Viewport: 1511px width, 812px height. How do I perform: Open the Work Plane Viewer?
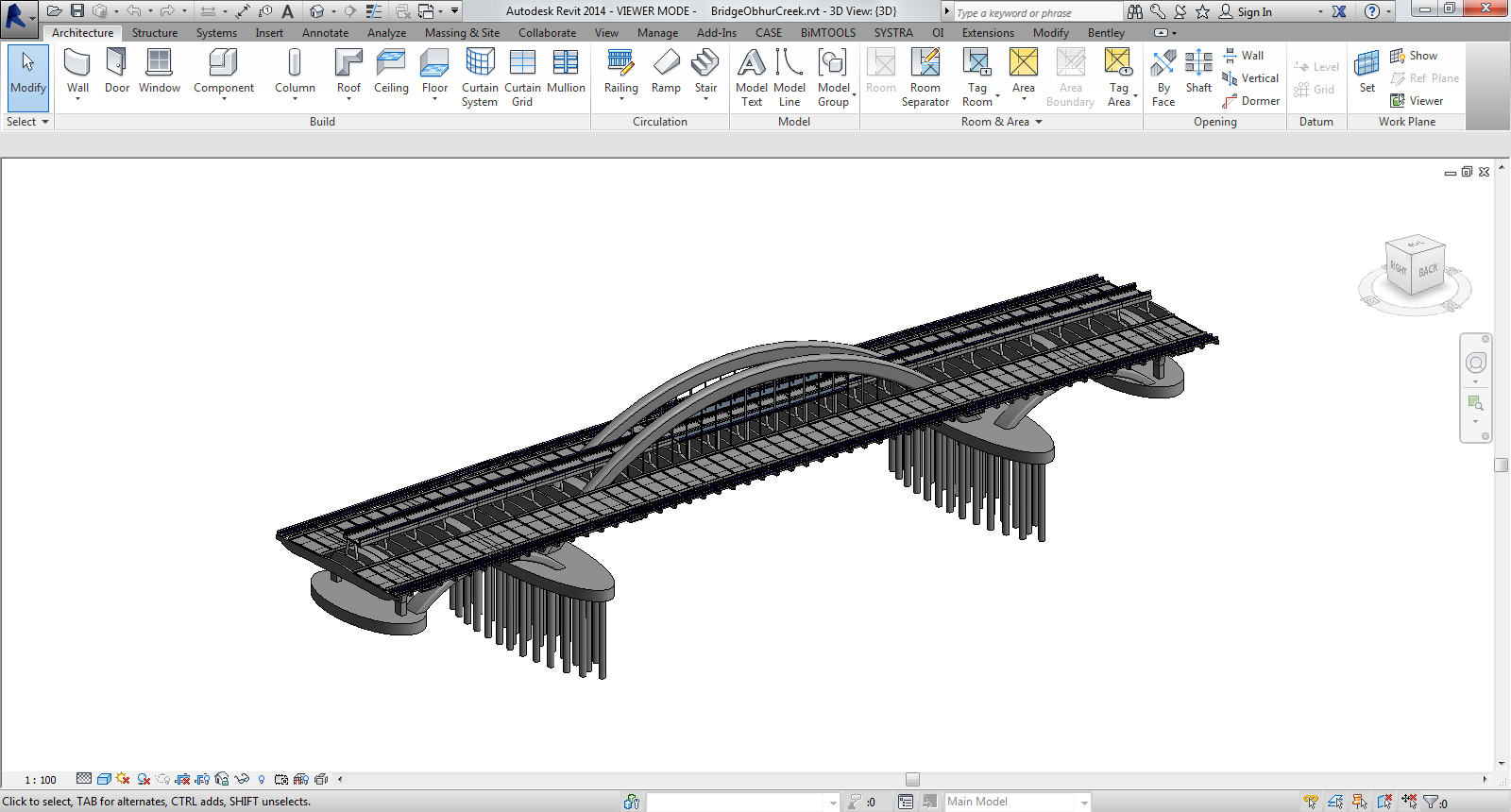(1417, 101)
